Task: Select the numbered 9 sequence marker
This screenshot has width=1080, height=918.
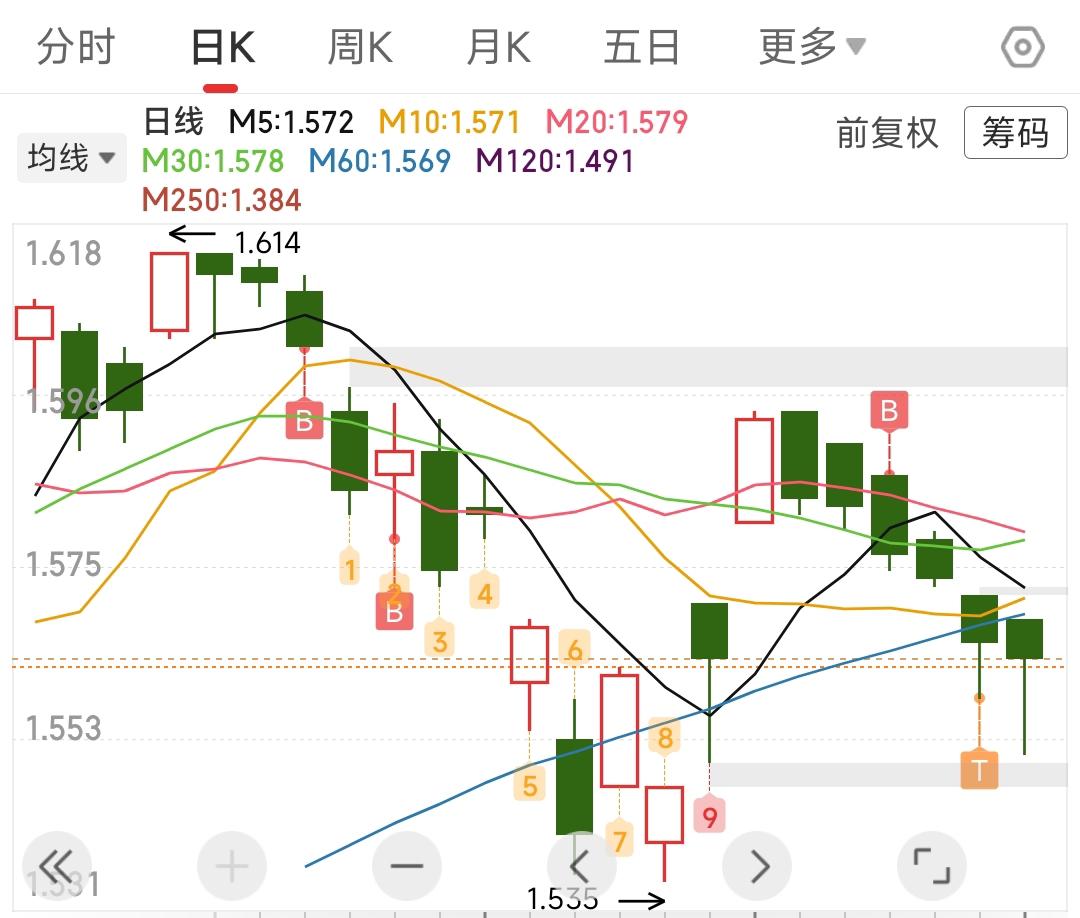Action: (x=710, y=819)
